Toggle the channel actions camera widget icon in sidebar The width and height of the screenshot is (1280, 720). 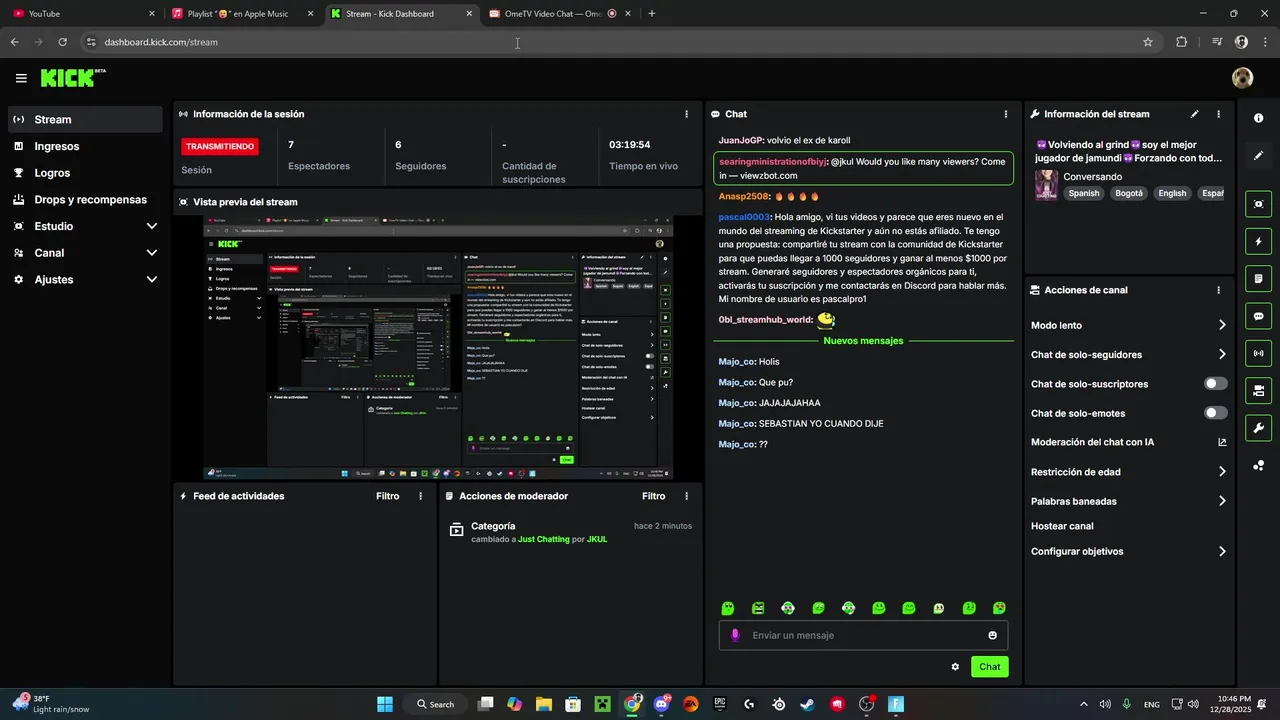1258,390
